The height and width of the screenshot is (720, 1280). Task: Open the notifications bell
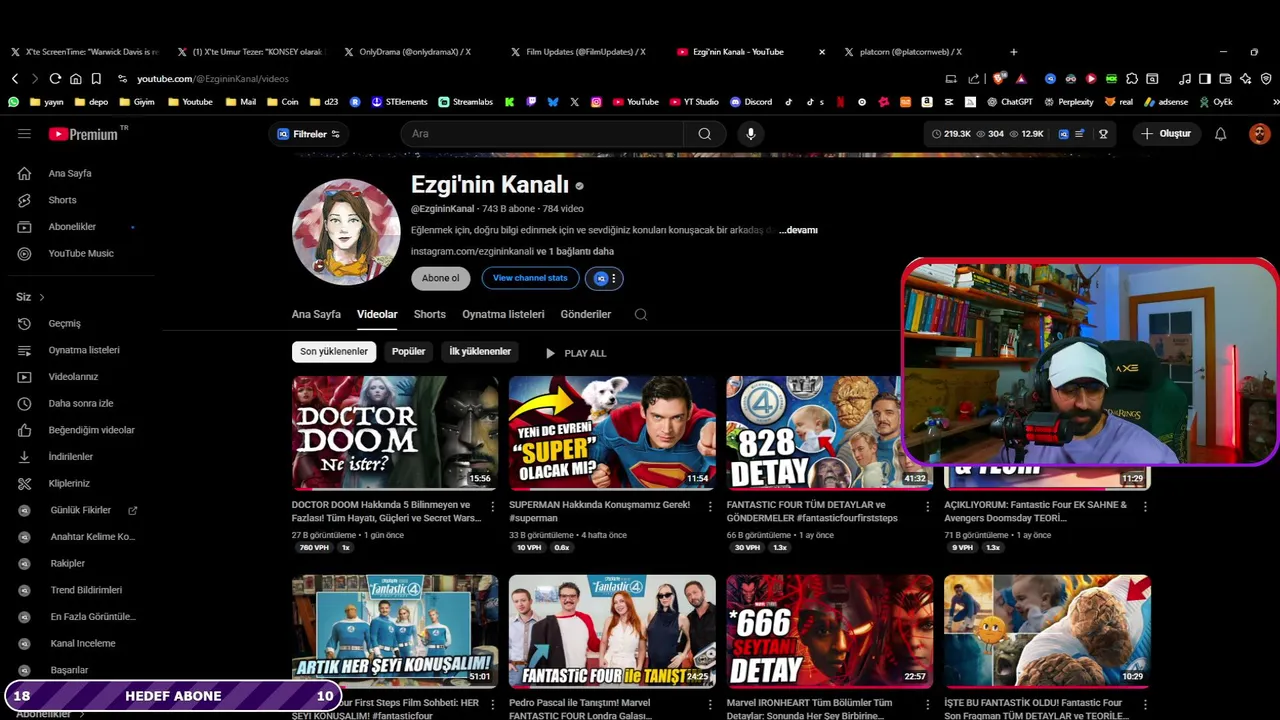1220,134
